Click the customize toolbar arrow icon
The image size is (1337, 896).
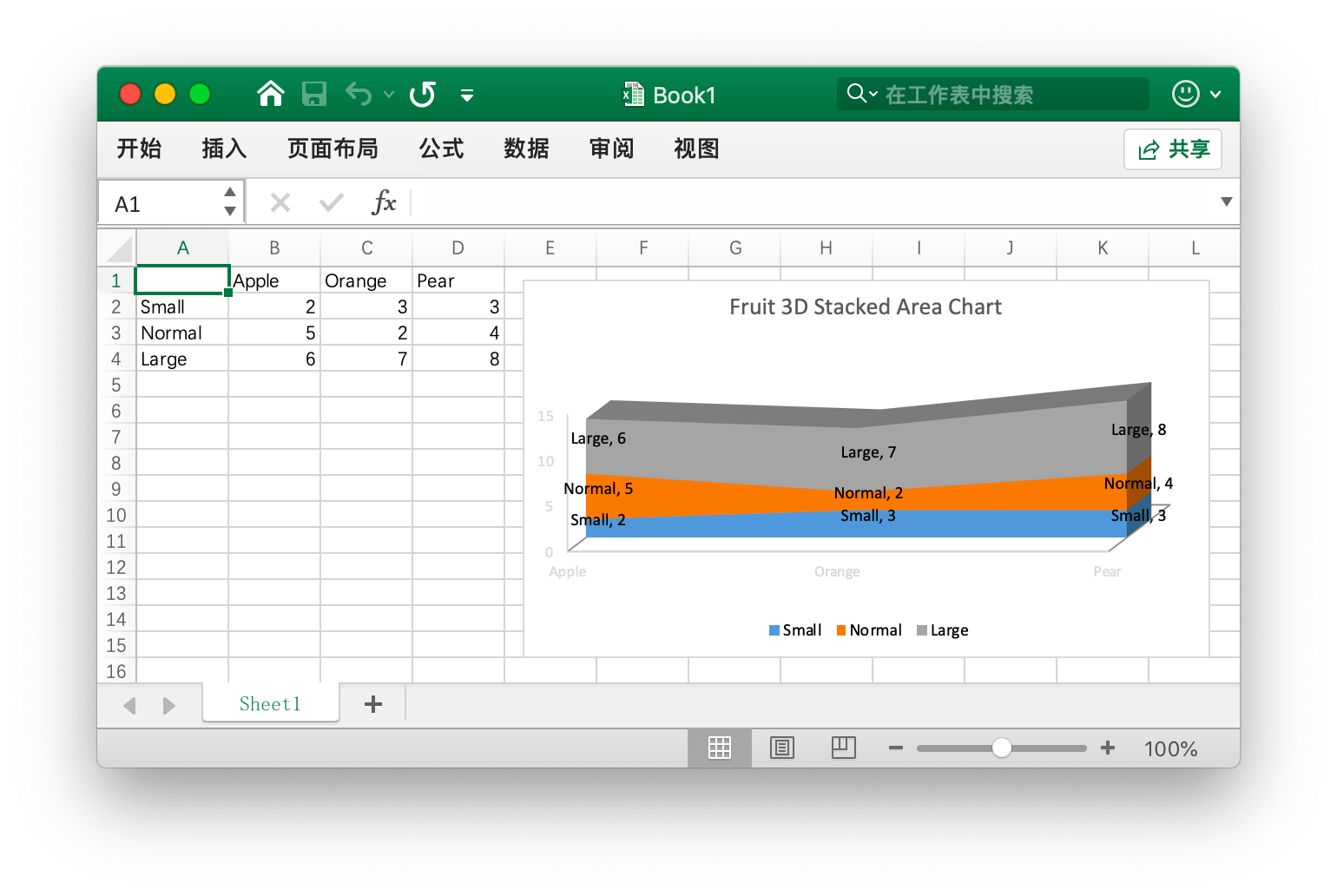[x=467, y=96]
